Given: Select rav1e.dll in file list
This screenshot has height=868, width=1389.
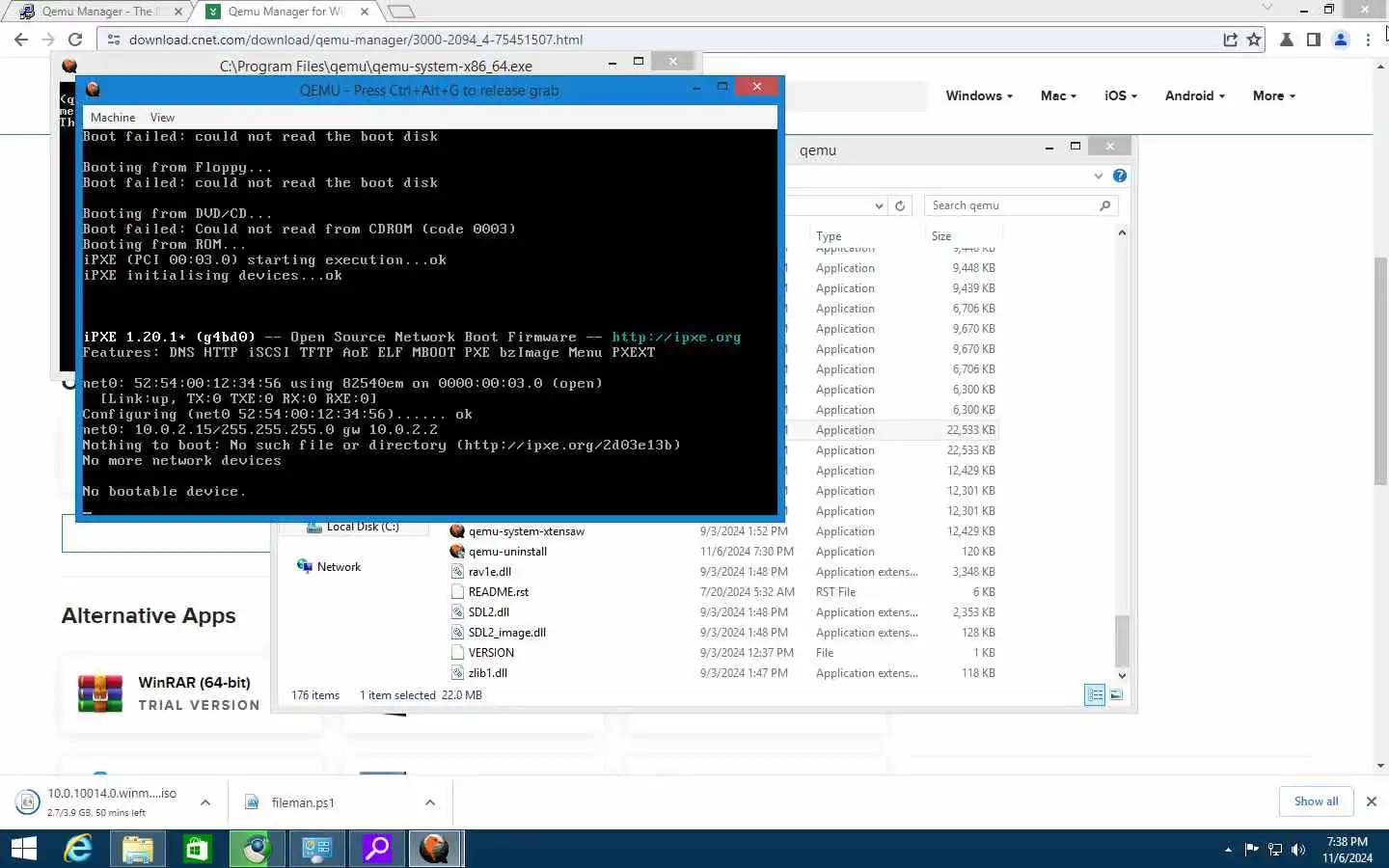Looking at the screenshot, I should [490, 572].
